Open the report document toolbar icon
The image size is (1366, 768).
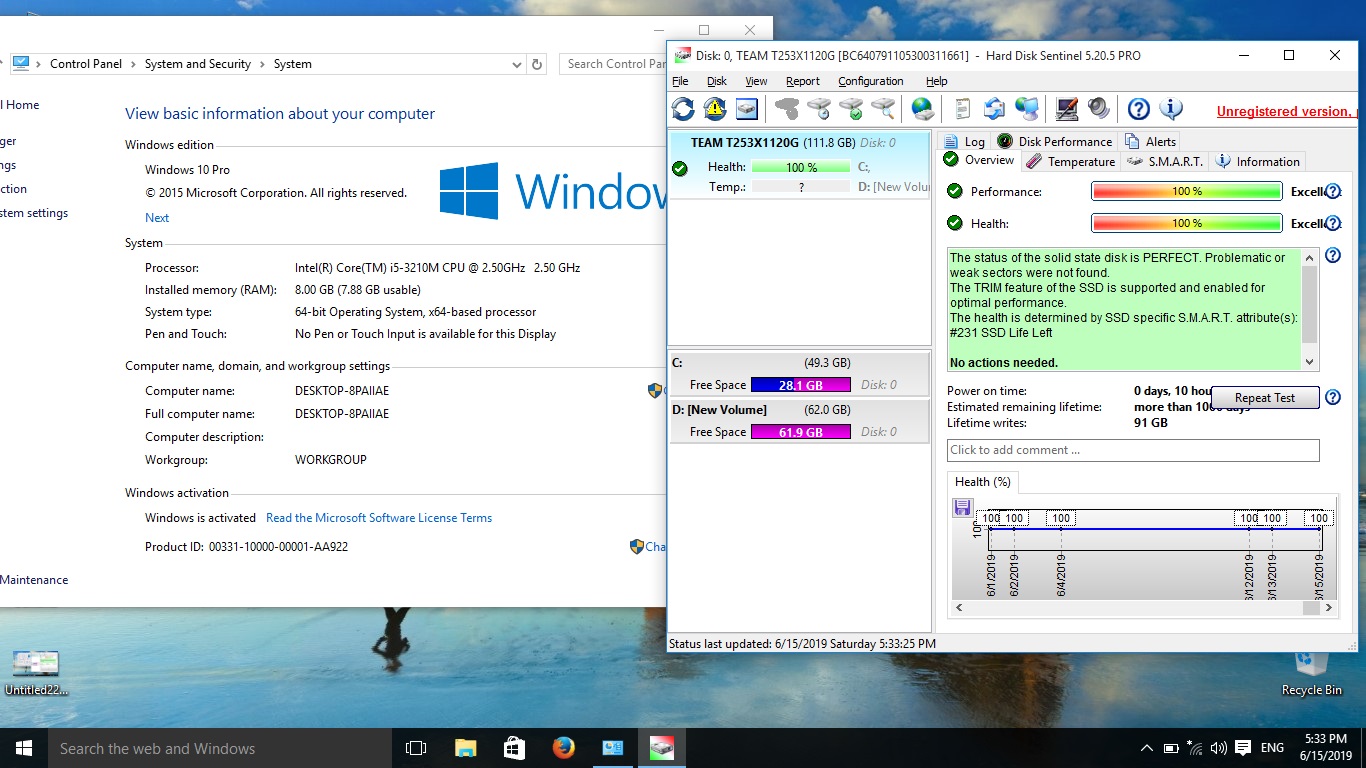click(x=962, y=109)
